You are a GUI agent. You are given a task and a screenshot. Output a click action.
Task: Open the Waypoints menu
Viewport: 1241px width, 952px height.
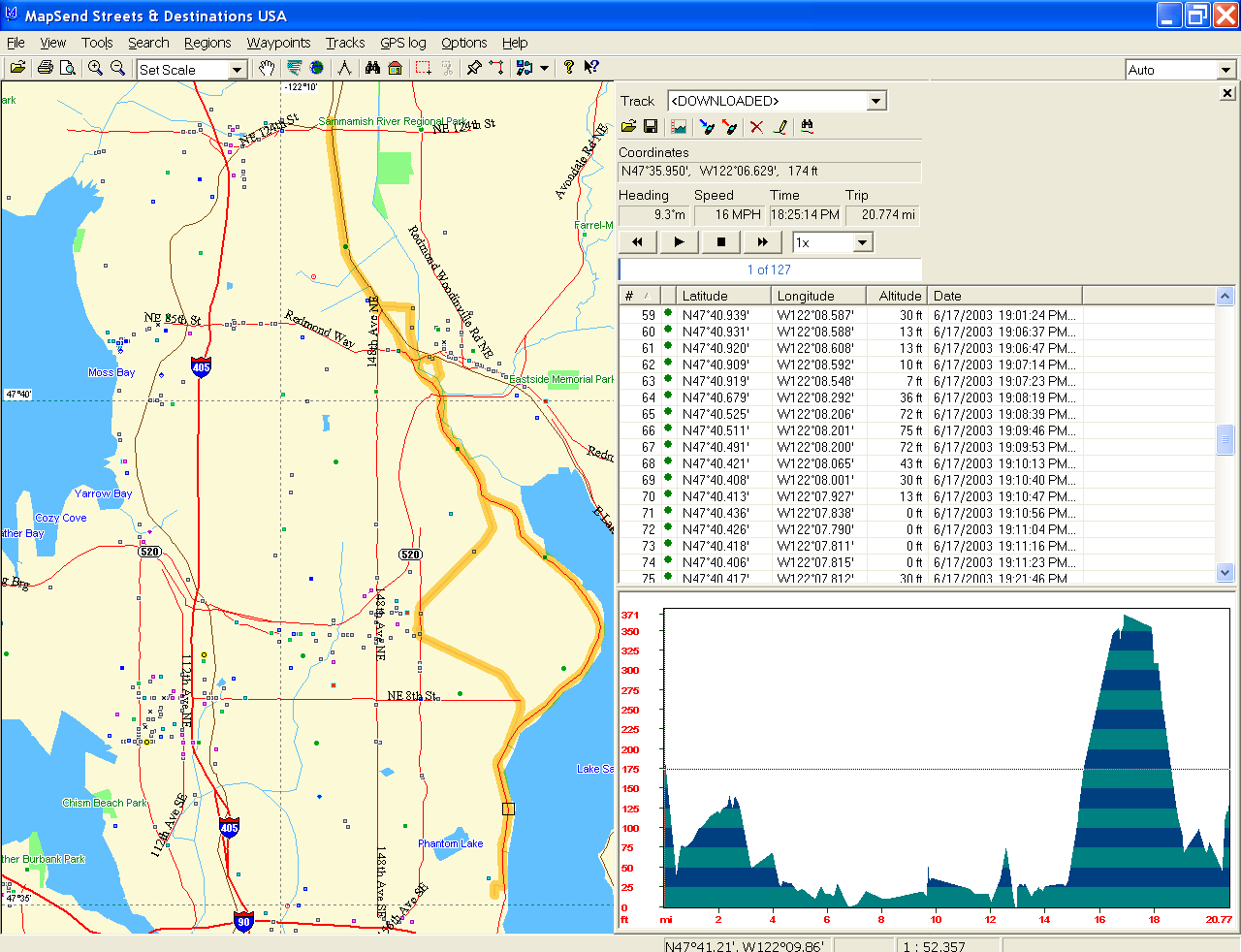278,43
